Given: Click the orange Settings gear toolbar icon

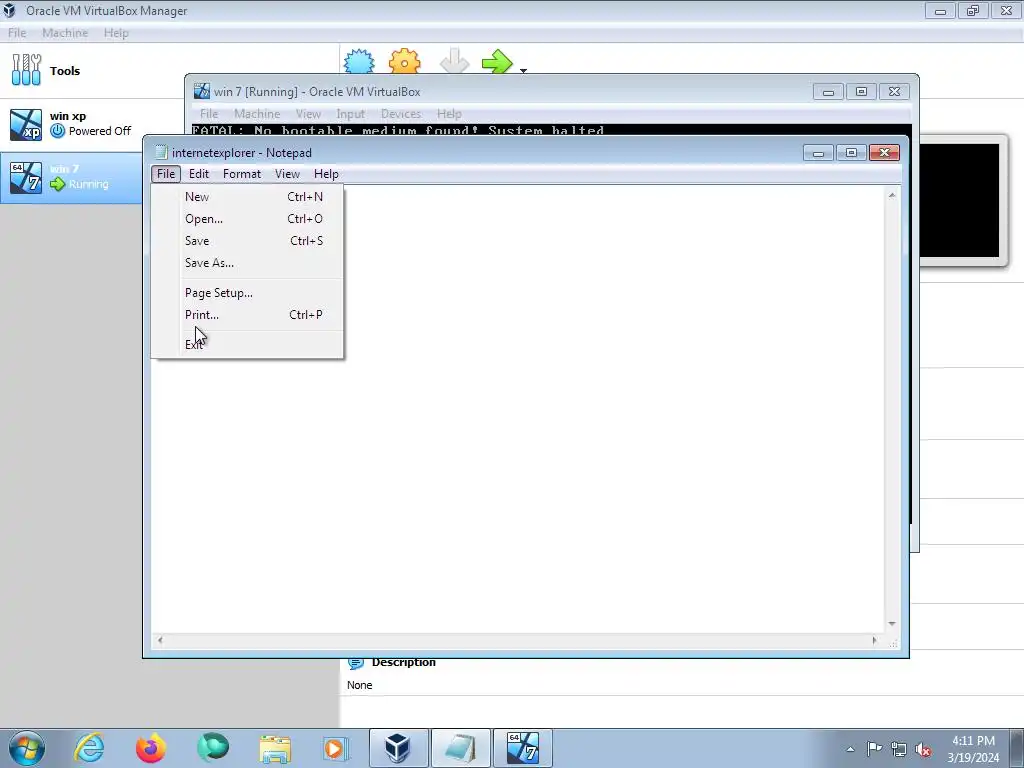Looking at the screenshot, I should [x=404, y=61].
